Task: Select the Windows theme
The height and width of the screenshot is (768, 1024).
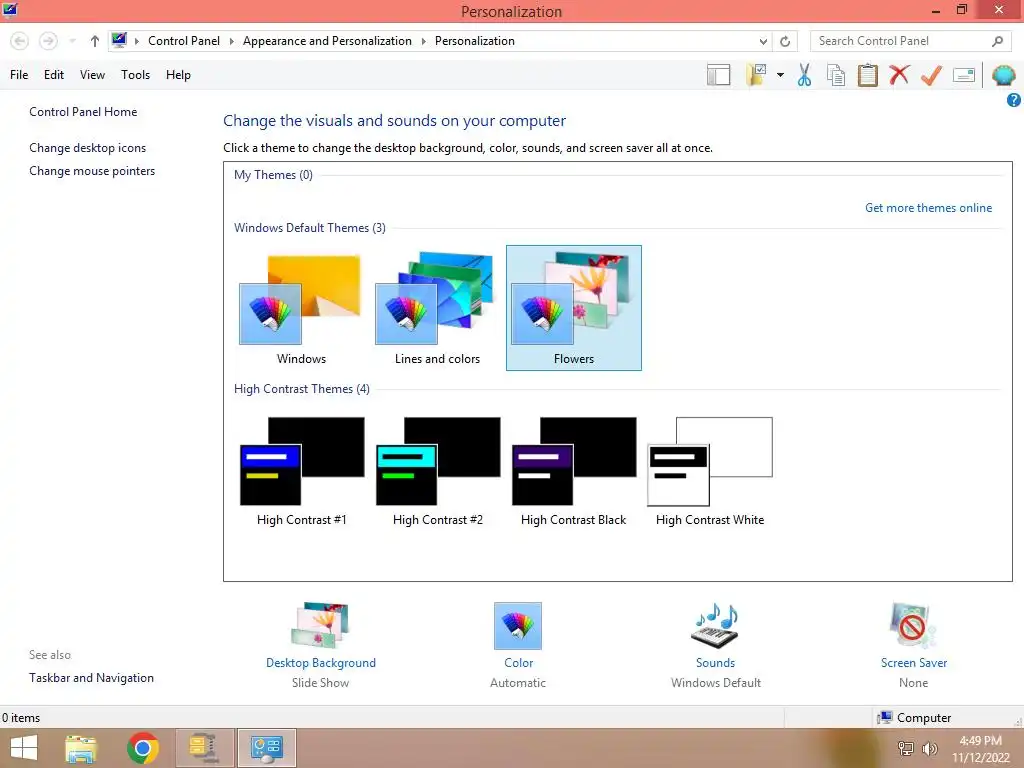Action: pyautogui.click(x=301, y=308)
